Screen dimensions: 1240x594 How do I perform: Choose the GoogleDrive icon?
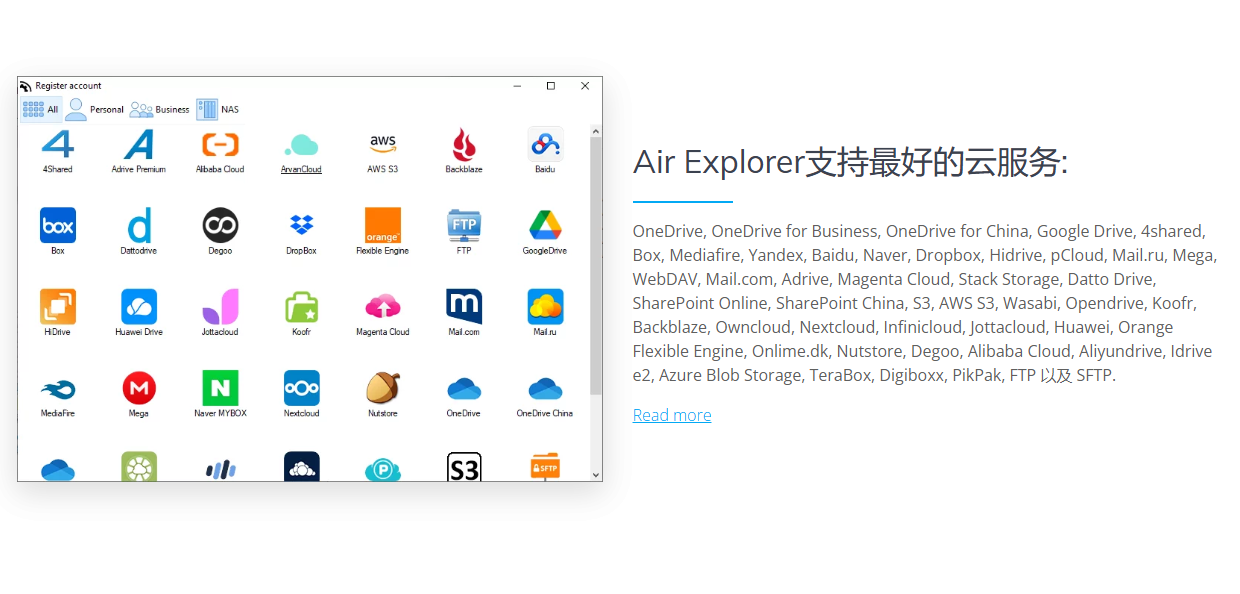coord(545,226)
